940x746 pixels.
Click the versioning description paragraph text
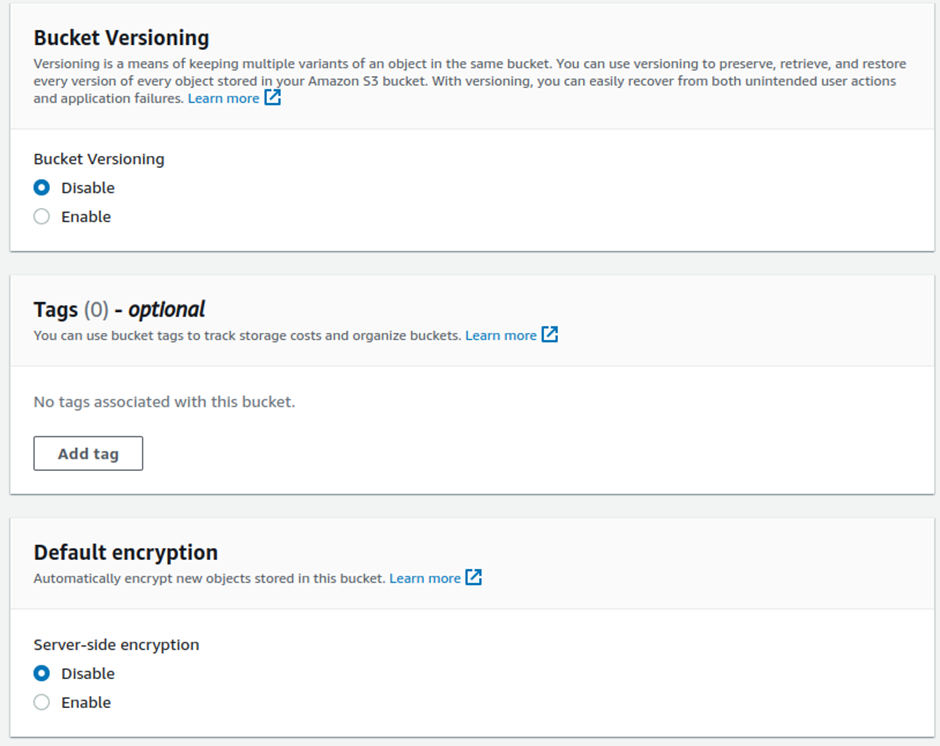pyautogui.click(x=469, y=81)
